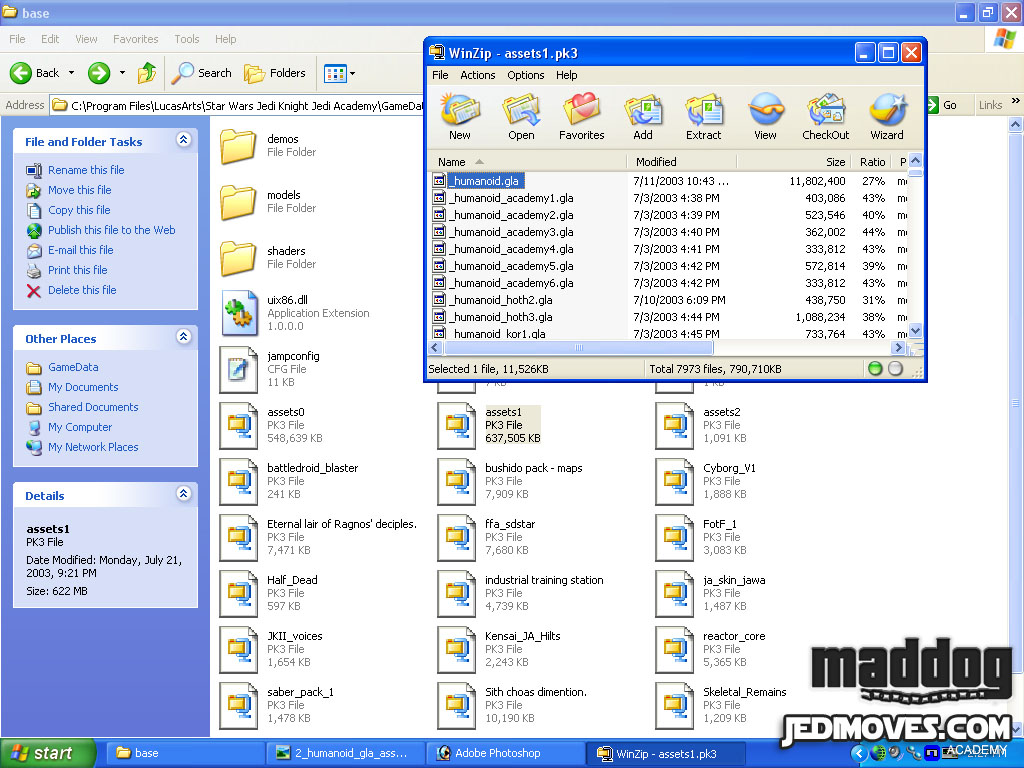The width and height of the screenshot is (1024, 768).
Task: Click the WinZip Open archive icon
Action: (521, 109)
